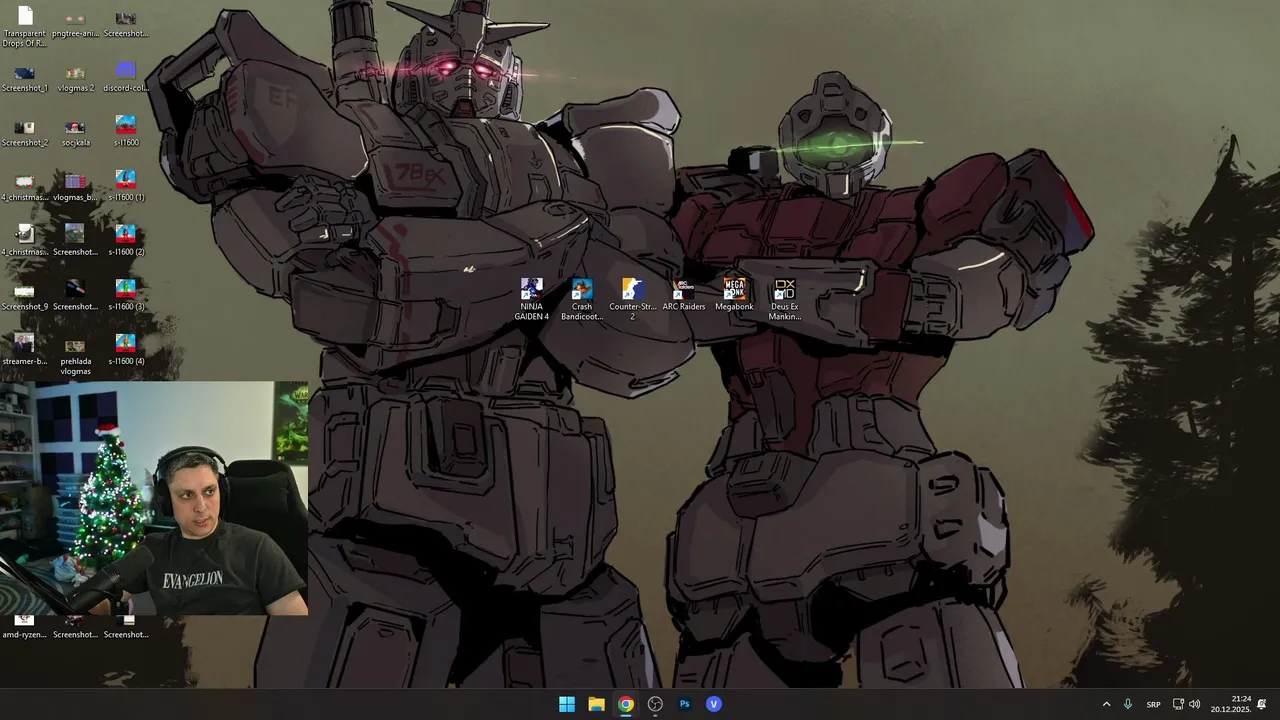Screen dimensions: 1280x720
Task: Open the notifications bell icon
Action: click(x=1262, y=705)
